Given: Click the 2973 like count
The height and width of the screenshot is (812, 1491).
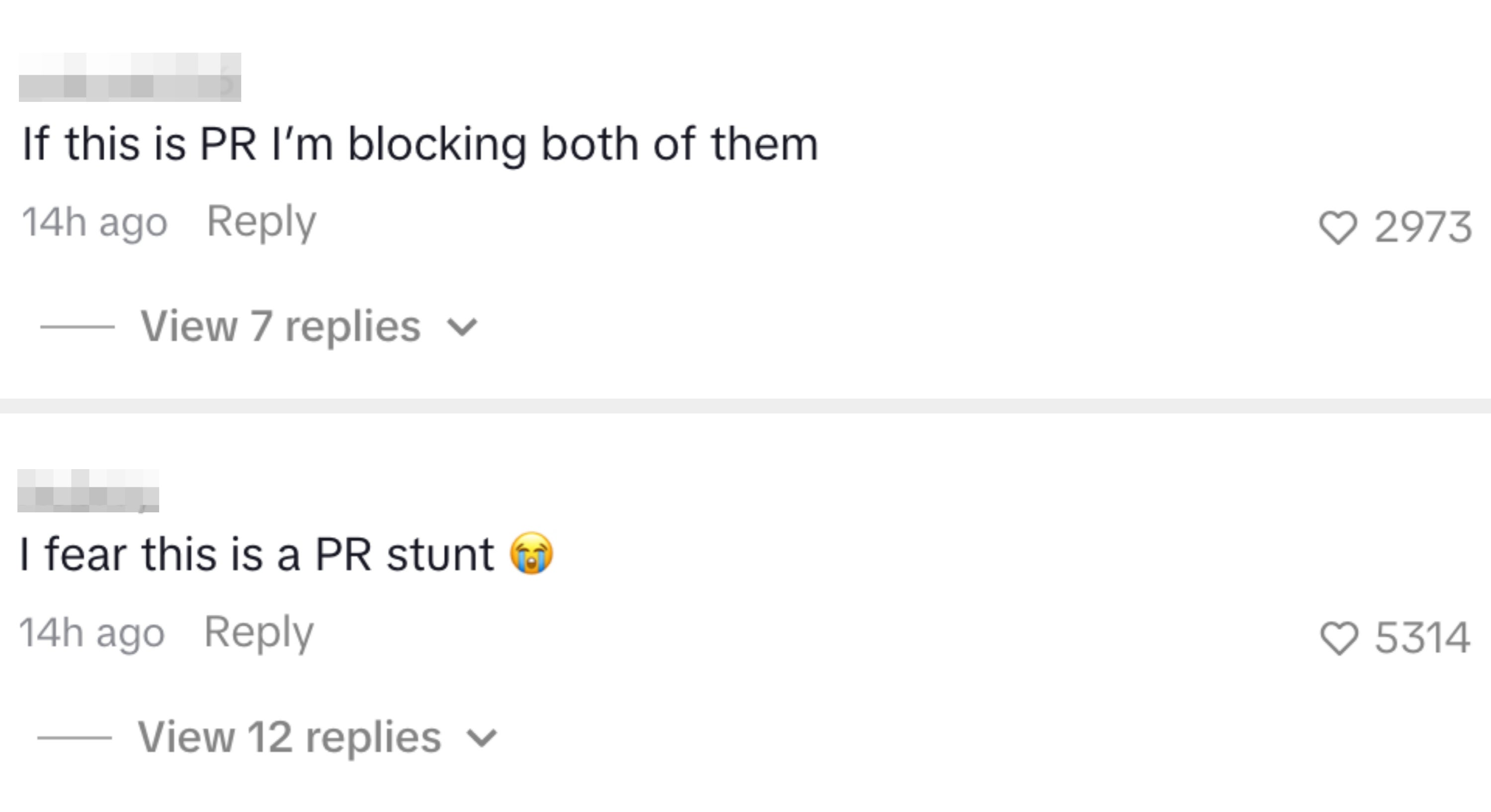Looking at the screenshot, I should [1423, 227].
